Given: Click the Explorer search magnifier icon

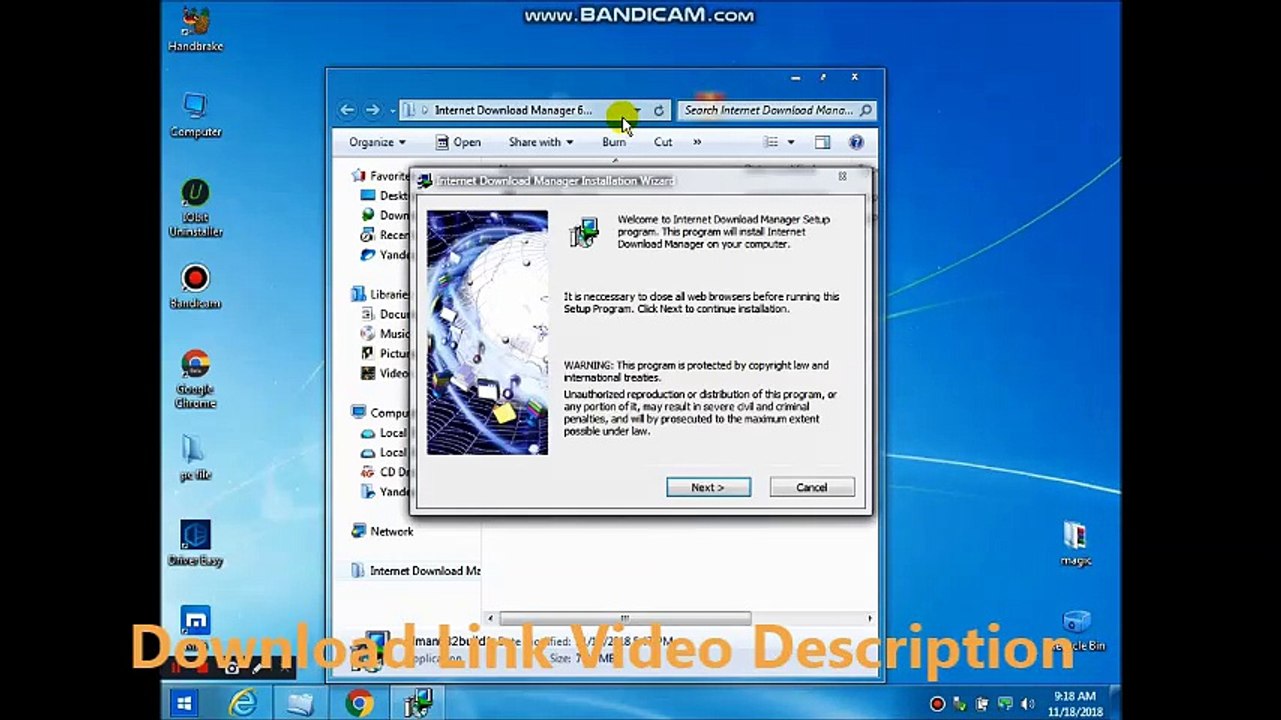Looking at the screenshot, I should tap(866, 111).
